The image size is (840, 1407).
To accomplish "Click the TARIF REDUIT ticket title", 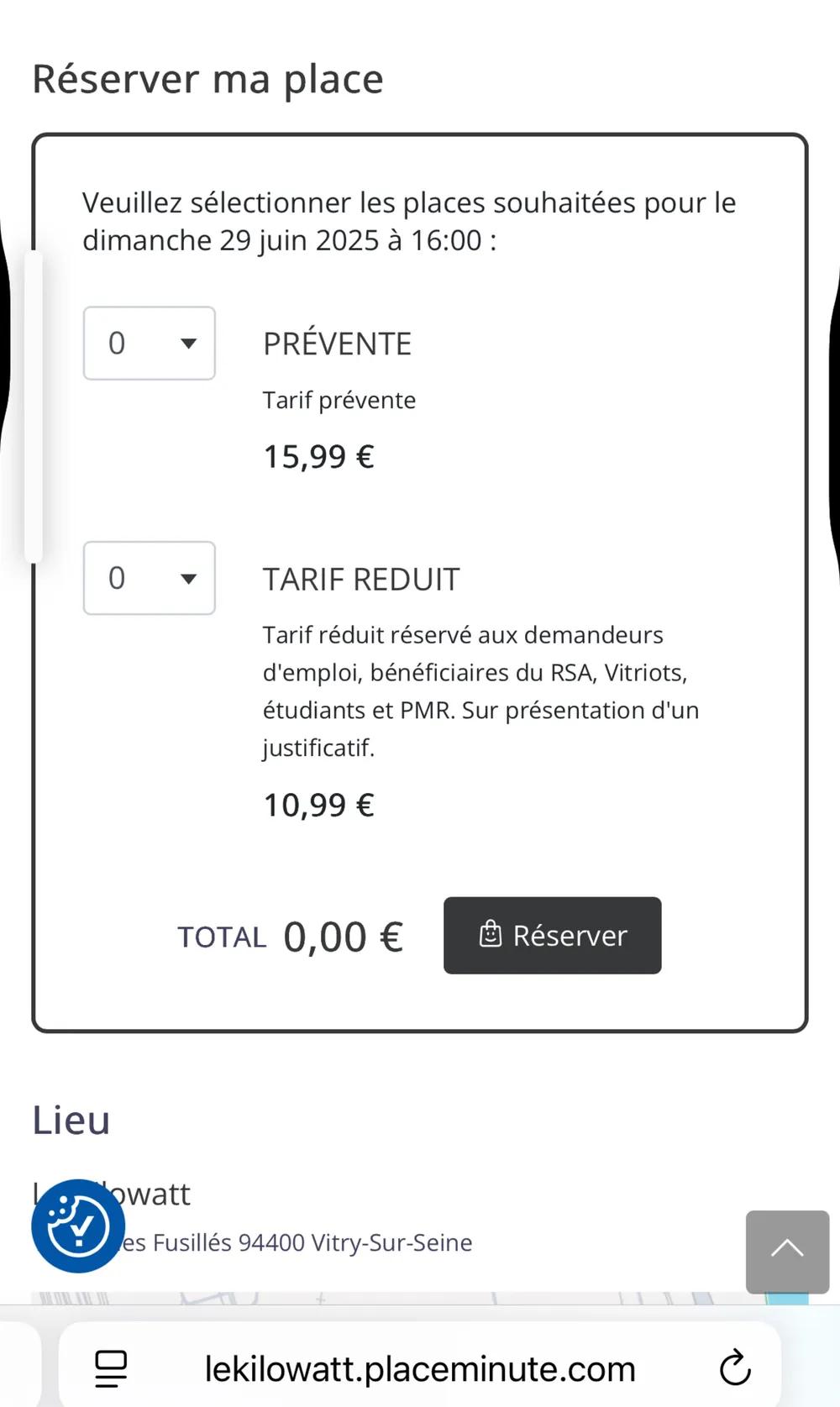I will (361, 579).
